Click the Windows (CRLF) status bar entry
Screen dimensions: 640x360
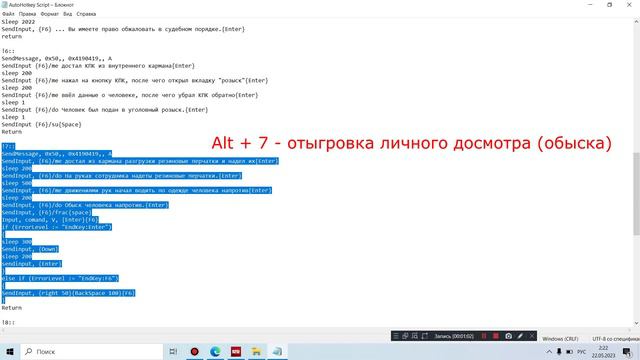[x=560, y=339]
